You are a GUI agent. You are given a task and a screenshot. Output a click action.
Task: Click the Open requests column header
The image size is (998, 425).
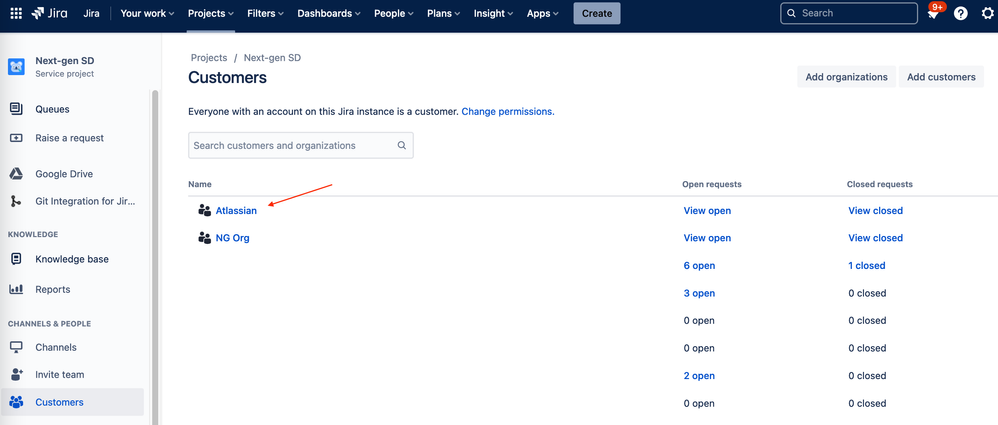click(x=712, y=185)
